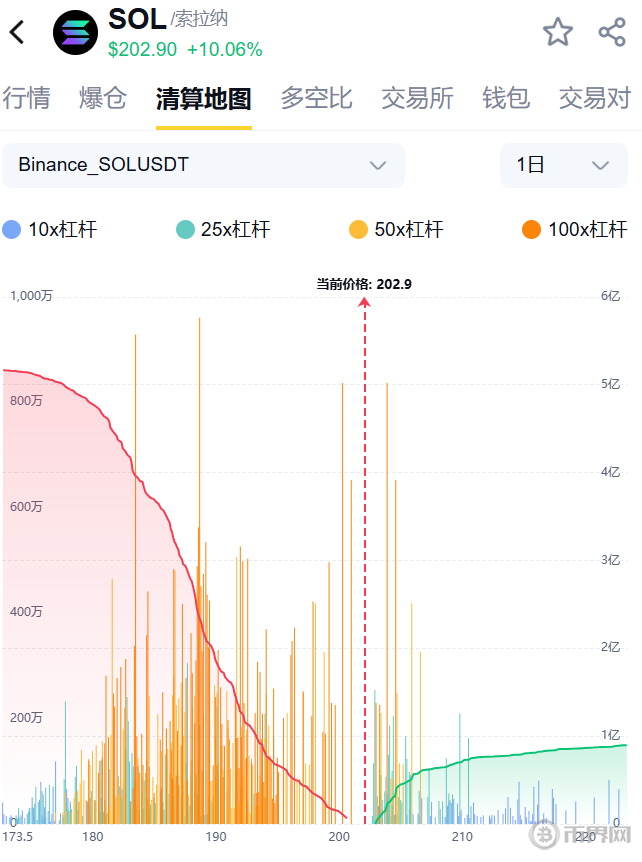Toggle the 10x杠杆 legend series
Image resolution: width=642 pixels, height=862 pixels.
[50, 230]
